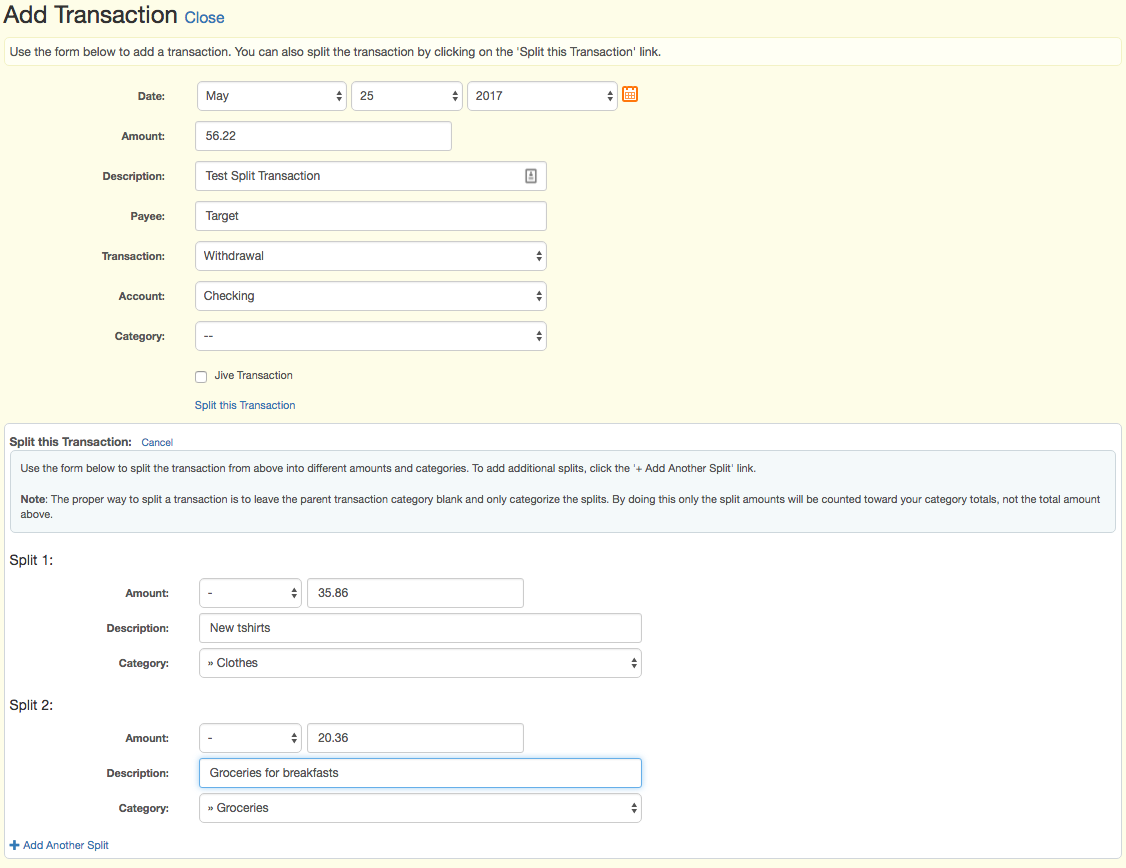
Task: Click the Jive Transaction label text
Action: tap(253, 375)
